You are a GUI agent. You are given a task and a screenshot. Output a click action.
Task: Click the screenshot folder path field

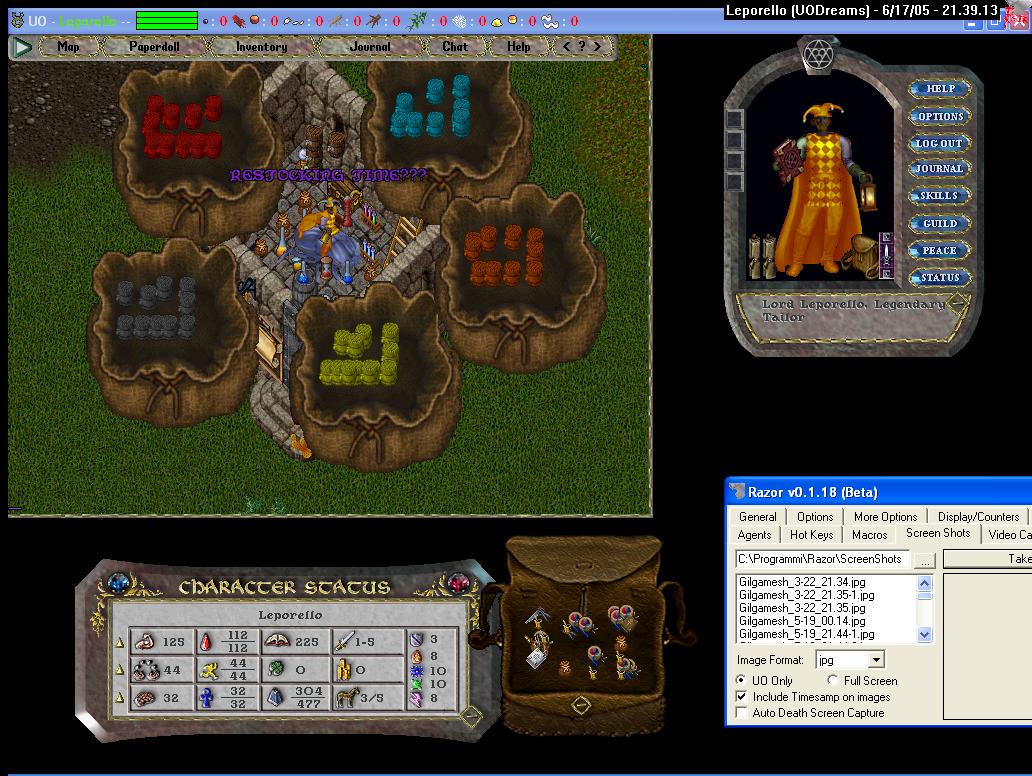(823, 559)
